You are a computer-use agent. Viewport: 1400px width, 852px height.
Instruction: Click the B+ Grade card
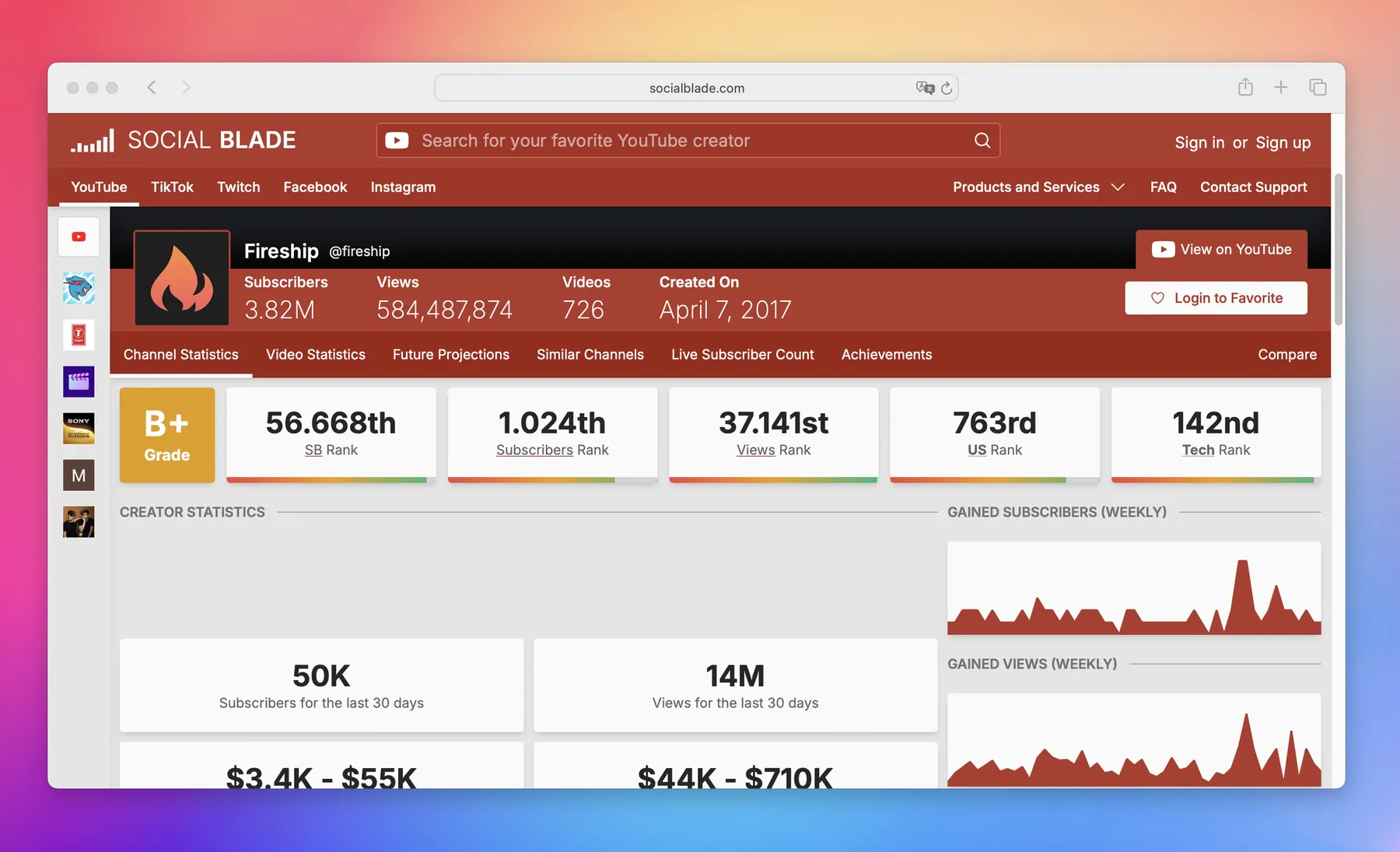(x=167, y=435)
